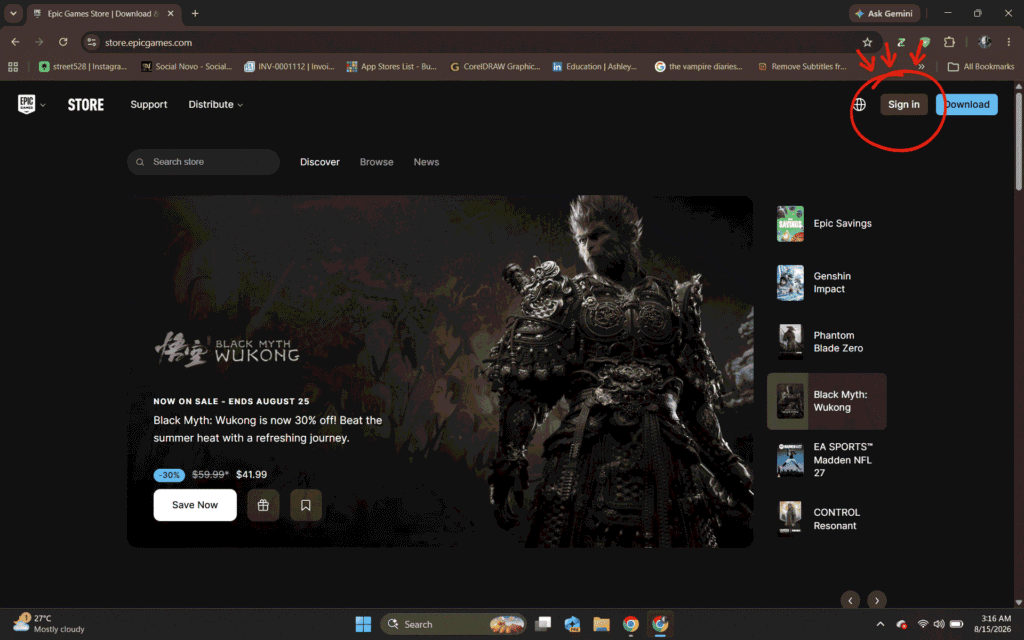Bookmark this page with the star icon
1024x640 pixels.
click(867, 42)
